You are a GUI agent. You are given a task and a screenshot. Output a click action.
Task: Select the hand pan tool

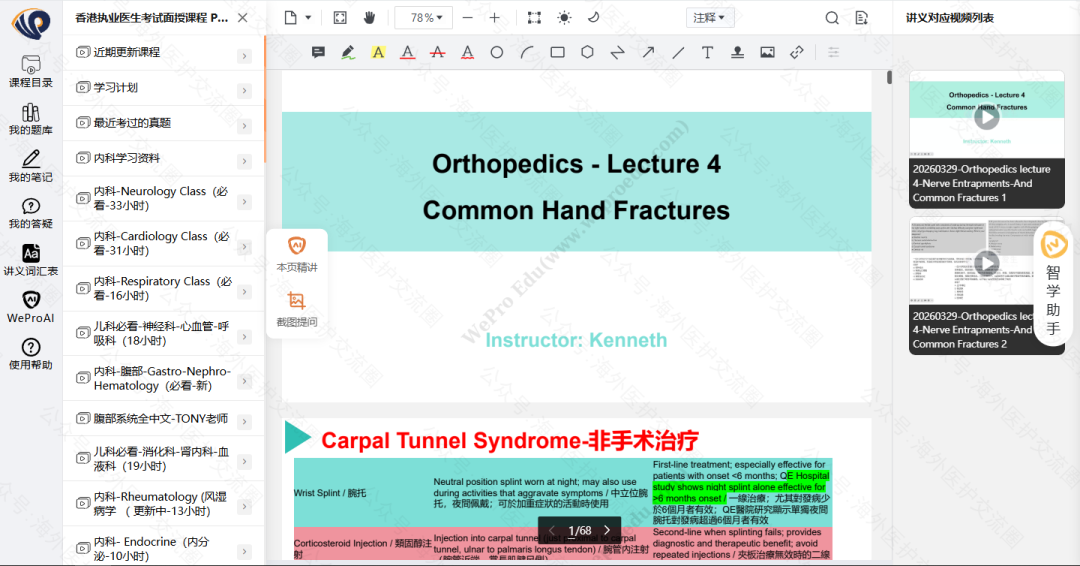click(369, 17)
